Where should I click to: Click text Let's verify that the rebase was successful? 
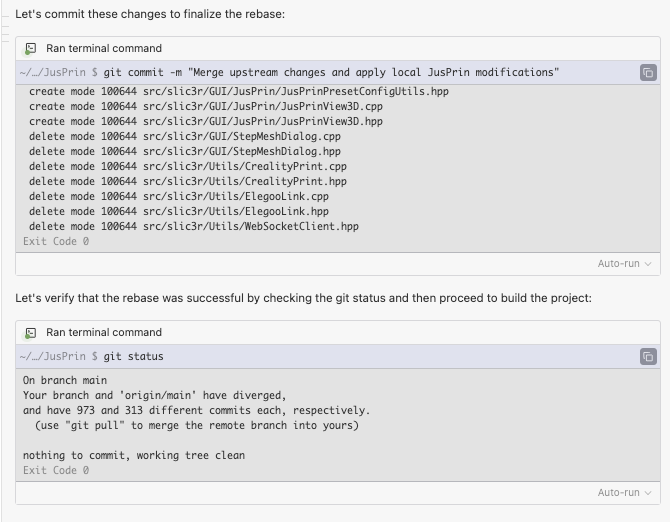[303, 298]
